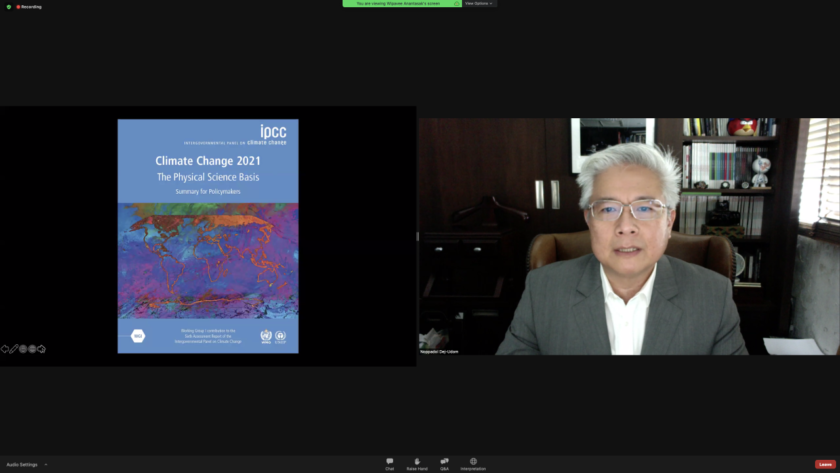Expand the Audio Settings caret
The width and height of the screenshot is (840, 473).
(x=46, y=464)
